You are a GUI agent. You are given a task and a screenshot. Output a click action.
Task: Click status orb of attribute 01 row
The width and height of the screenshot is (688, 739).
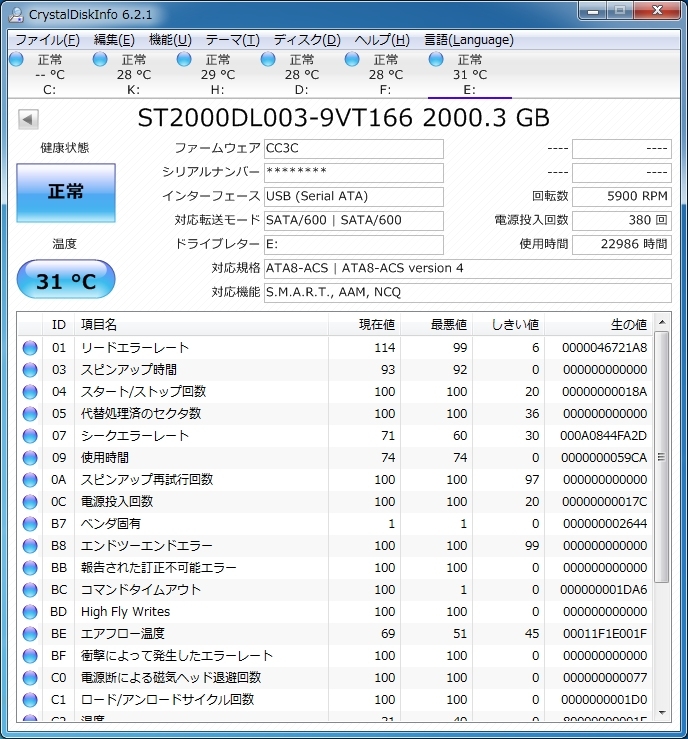[x=30, y=348]
